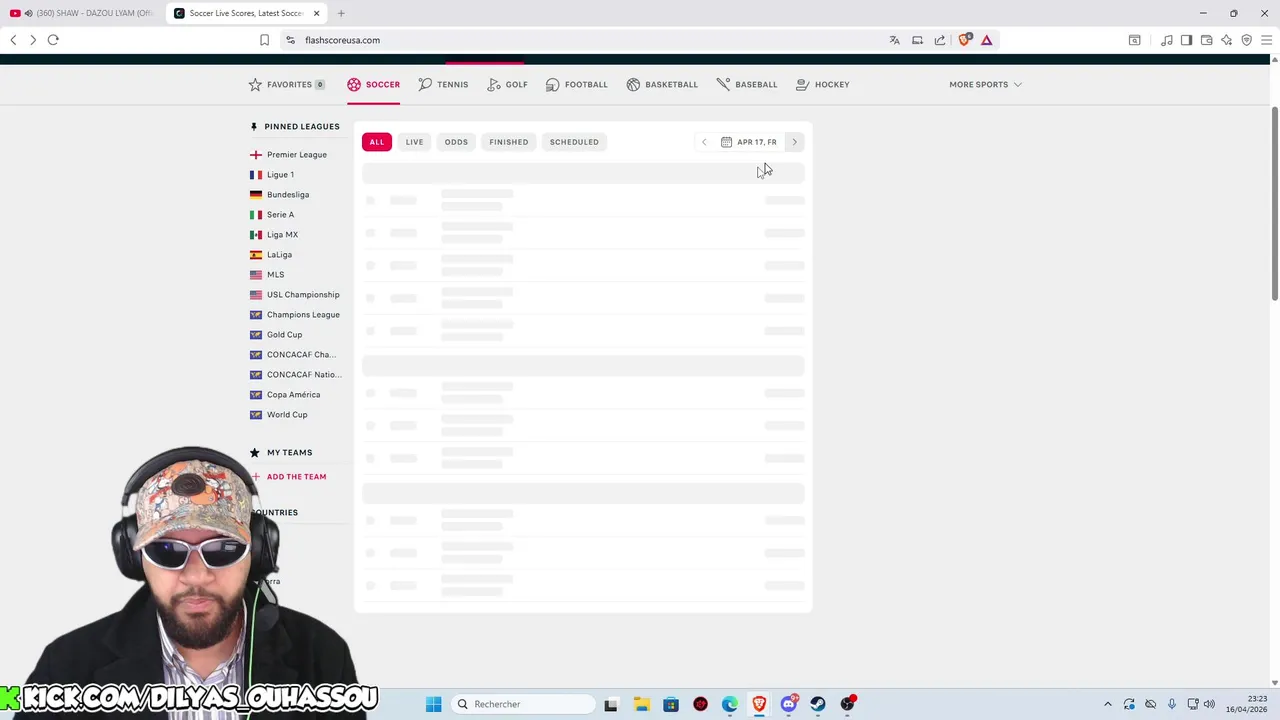Viewport: 1280px width, 720px height.
Task: Go to previous day arrow
Action: tap(704, 142)
